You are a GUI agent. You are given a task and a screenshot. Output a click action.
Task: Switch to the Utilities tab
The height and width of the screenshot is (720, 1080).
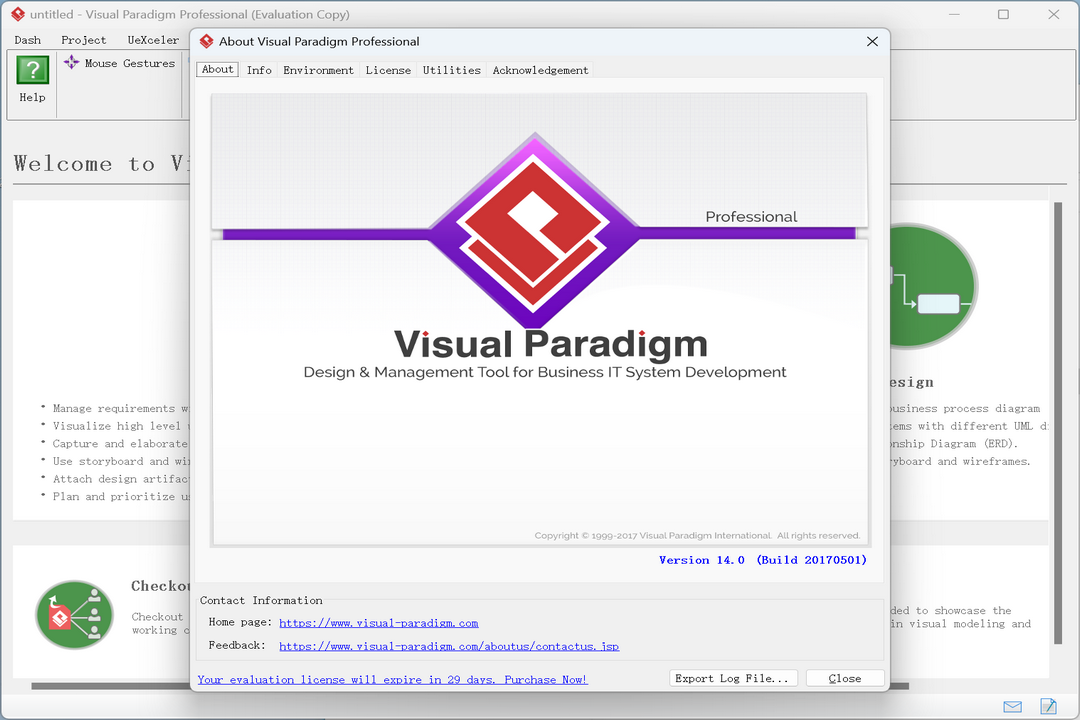451,70
